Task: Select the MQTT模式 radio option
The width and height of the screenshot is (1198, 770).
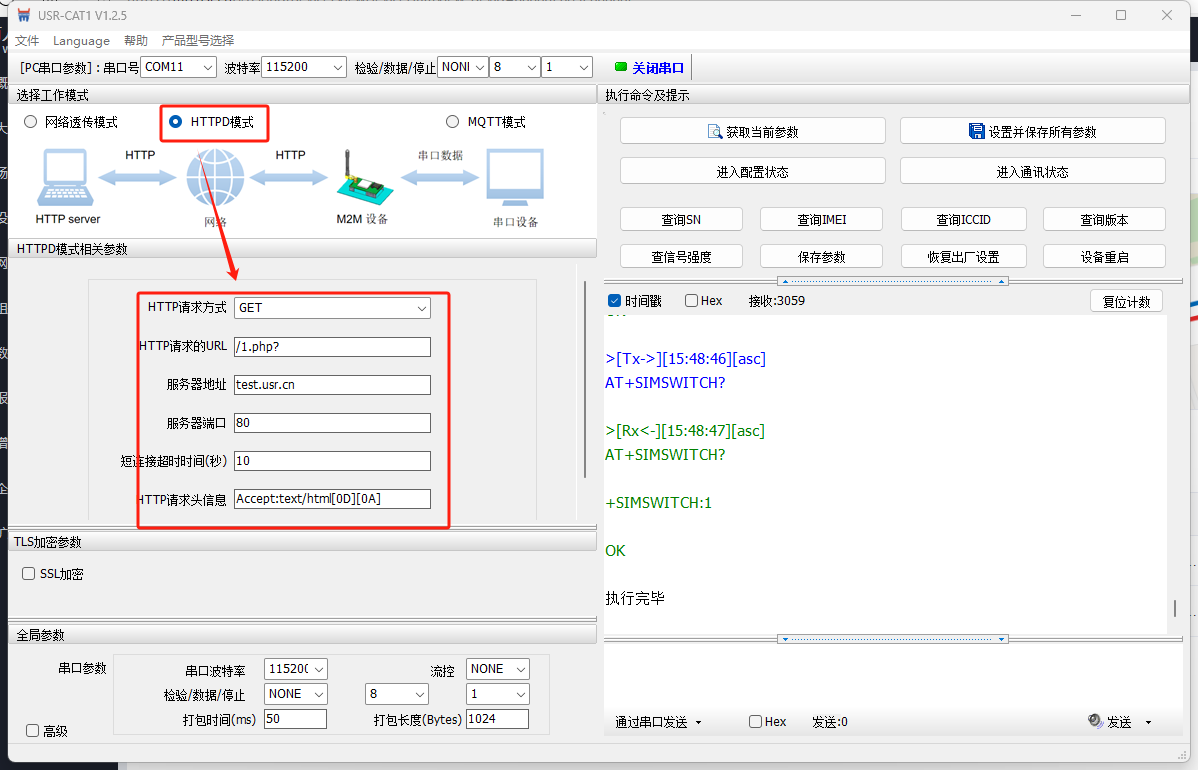Action: [x=452, y=122]
